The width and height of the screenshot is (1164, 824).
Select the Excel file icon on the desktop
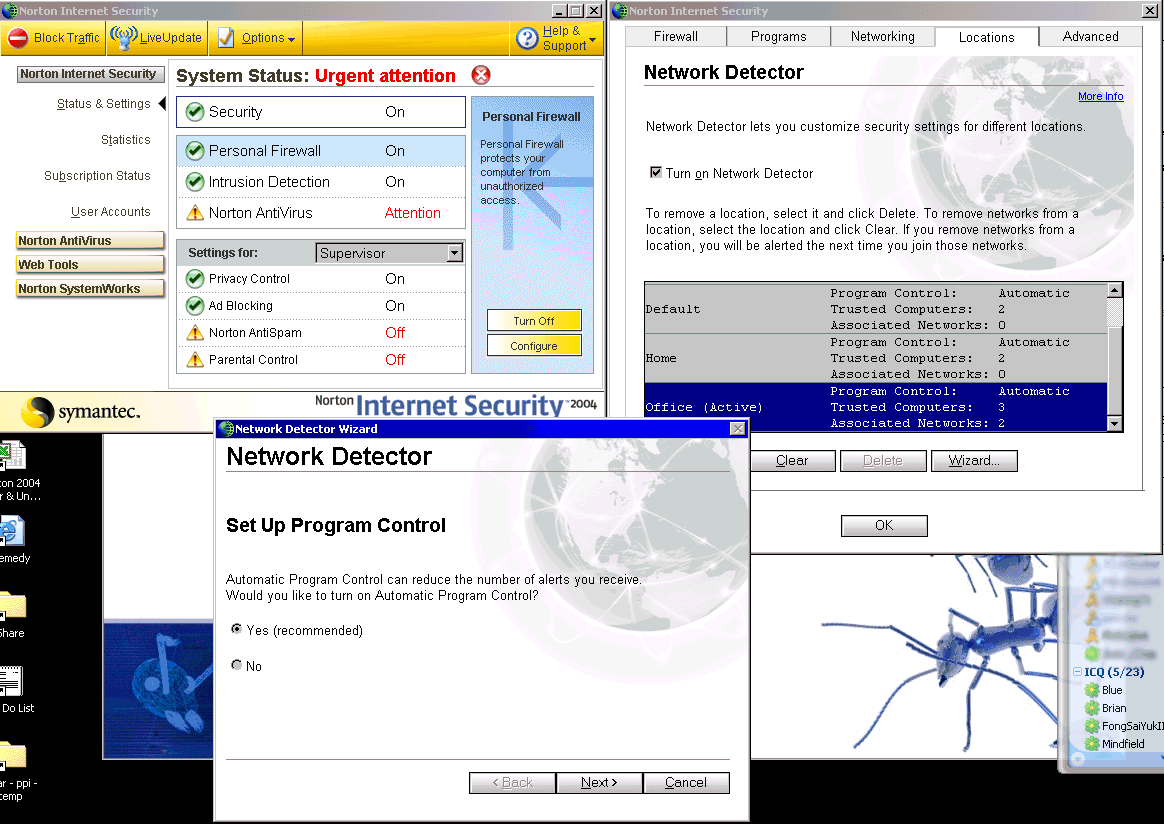pyautogui.click(x=13, y=457)
